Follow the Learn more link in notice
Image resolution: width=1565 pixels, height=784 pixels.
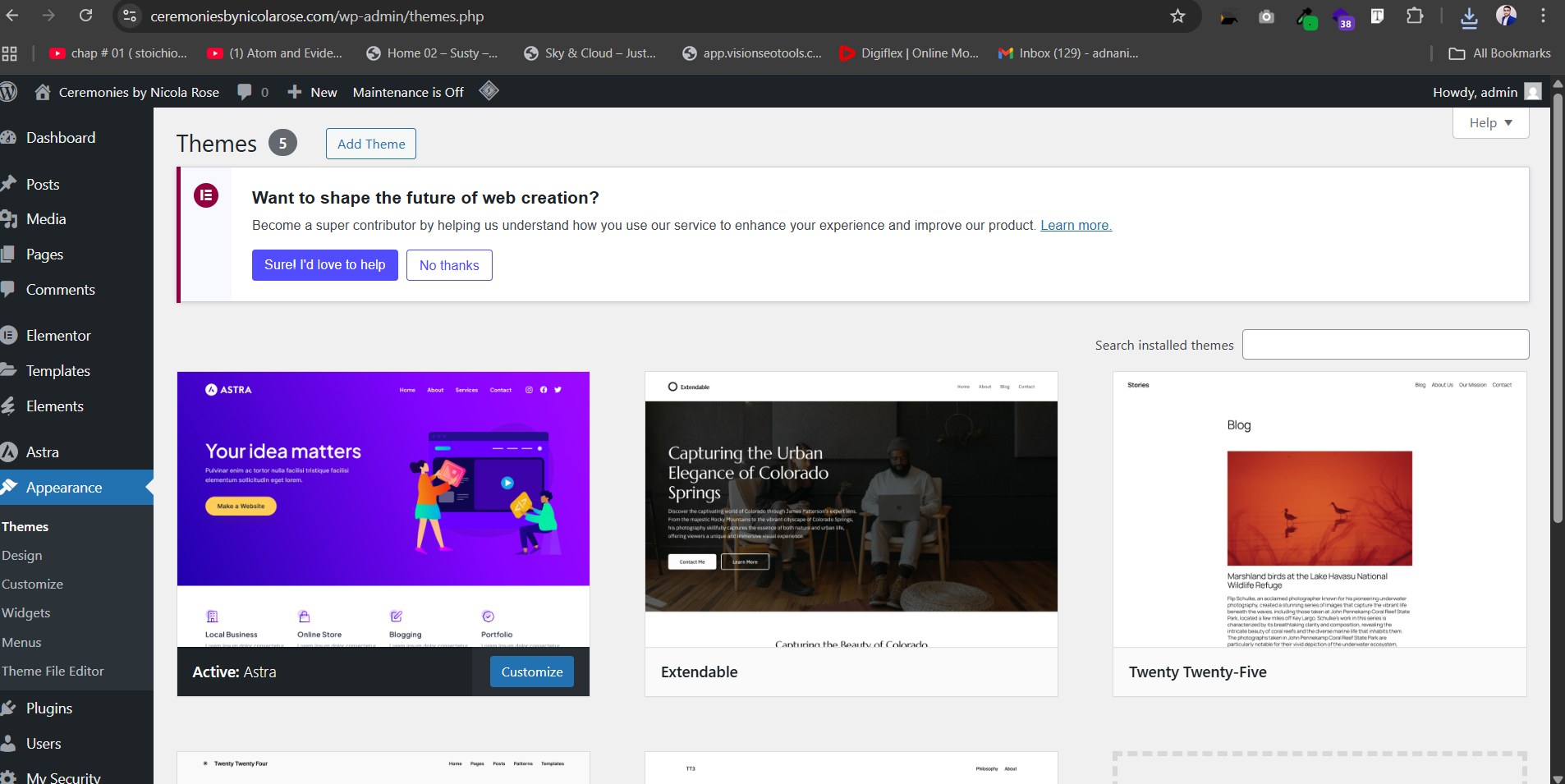(x=1076, y=225)
